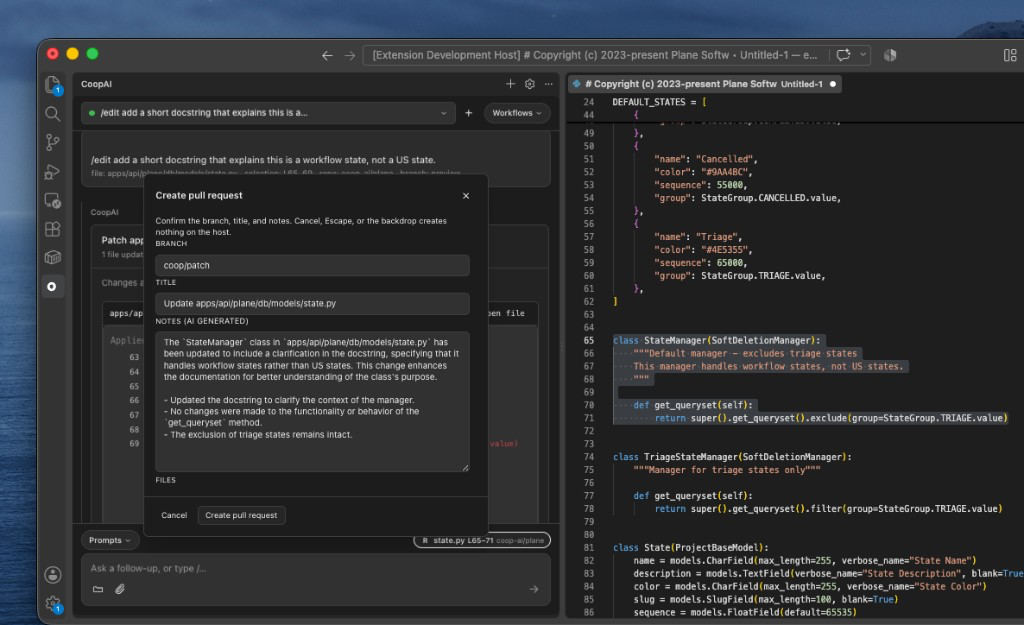
Task: Open the CoopAI panel ellipsis menu
Action: pos(549,84)
